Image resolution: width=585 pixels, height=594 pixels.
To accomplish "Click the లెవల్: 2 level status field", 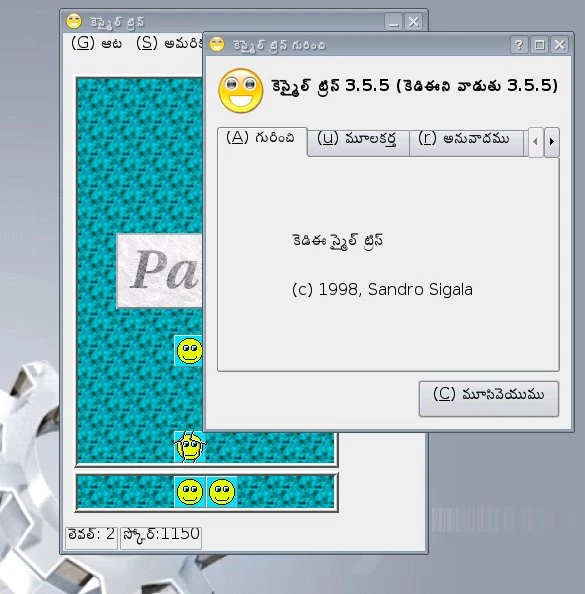I will pyautogui.click(x=91, y=537).
